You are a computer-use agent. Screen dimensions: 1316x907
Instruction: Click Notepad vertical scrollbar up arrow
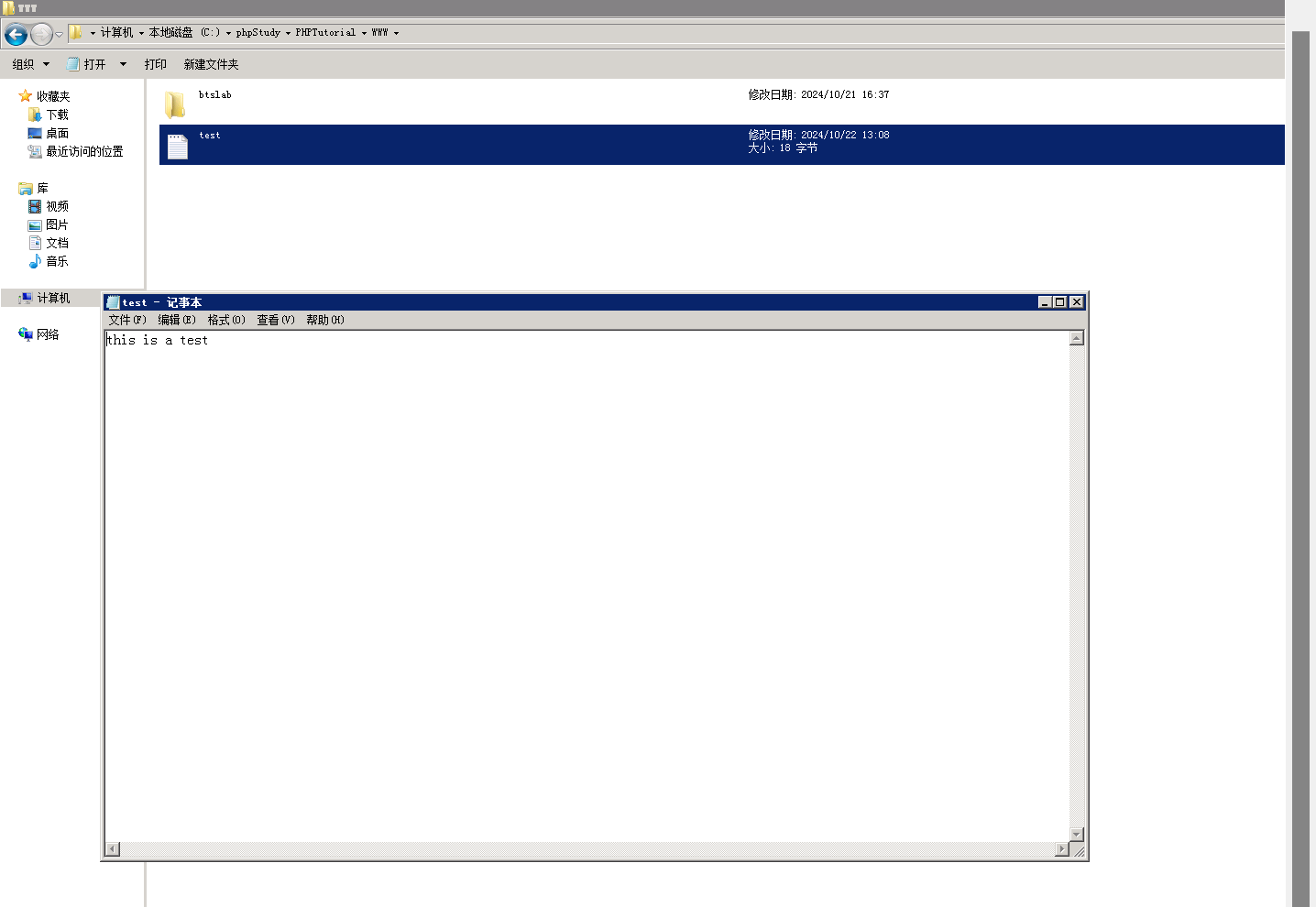pos(1077,338)
